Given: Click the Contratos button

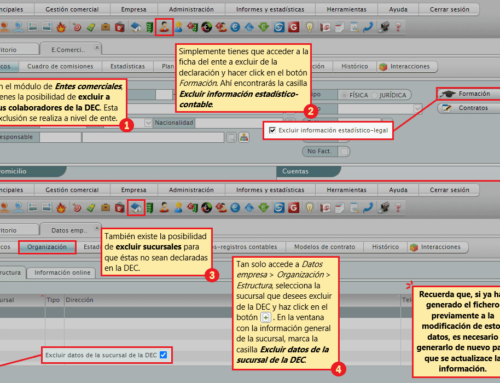Looking at the screenshot, I should (469, 108).
